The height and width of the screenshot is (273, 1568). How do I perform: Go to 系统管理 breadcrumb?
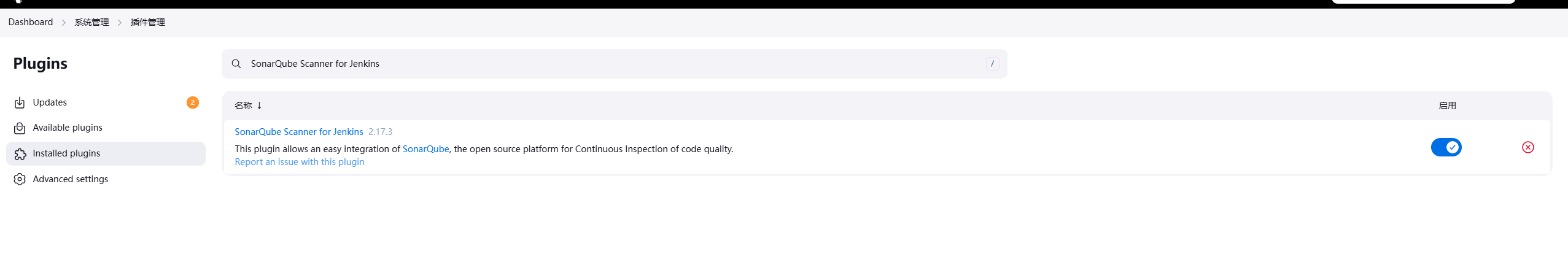click(91, 22)
